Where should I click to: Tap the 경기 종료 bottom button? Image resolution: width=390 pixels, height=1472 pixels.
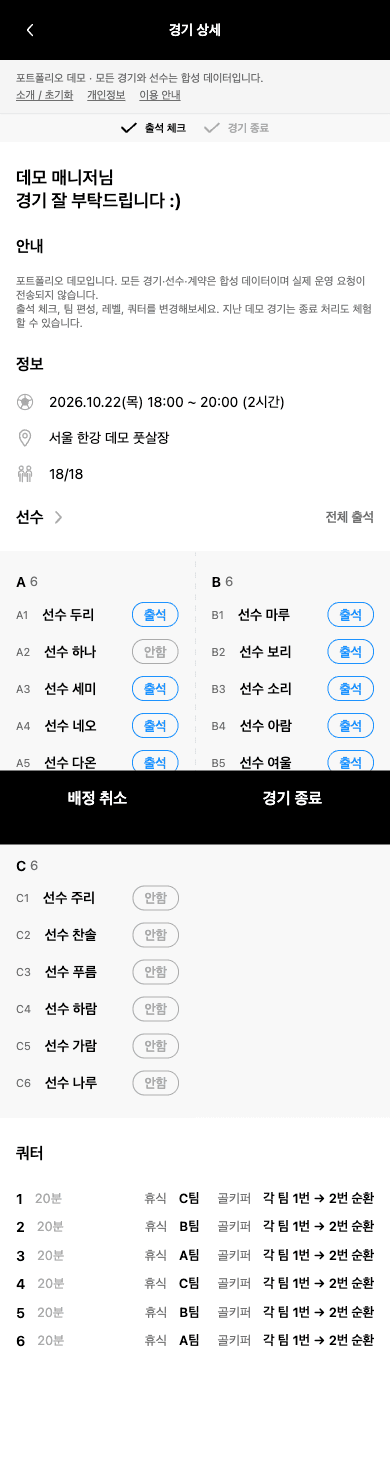coord(292,798)
